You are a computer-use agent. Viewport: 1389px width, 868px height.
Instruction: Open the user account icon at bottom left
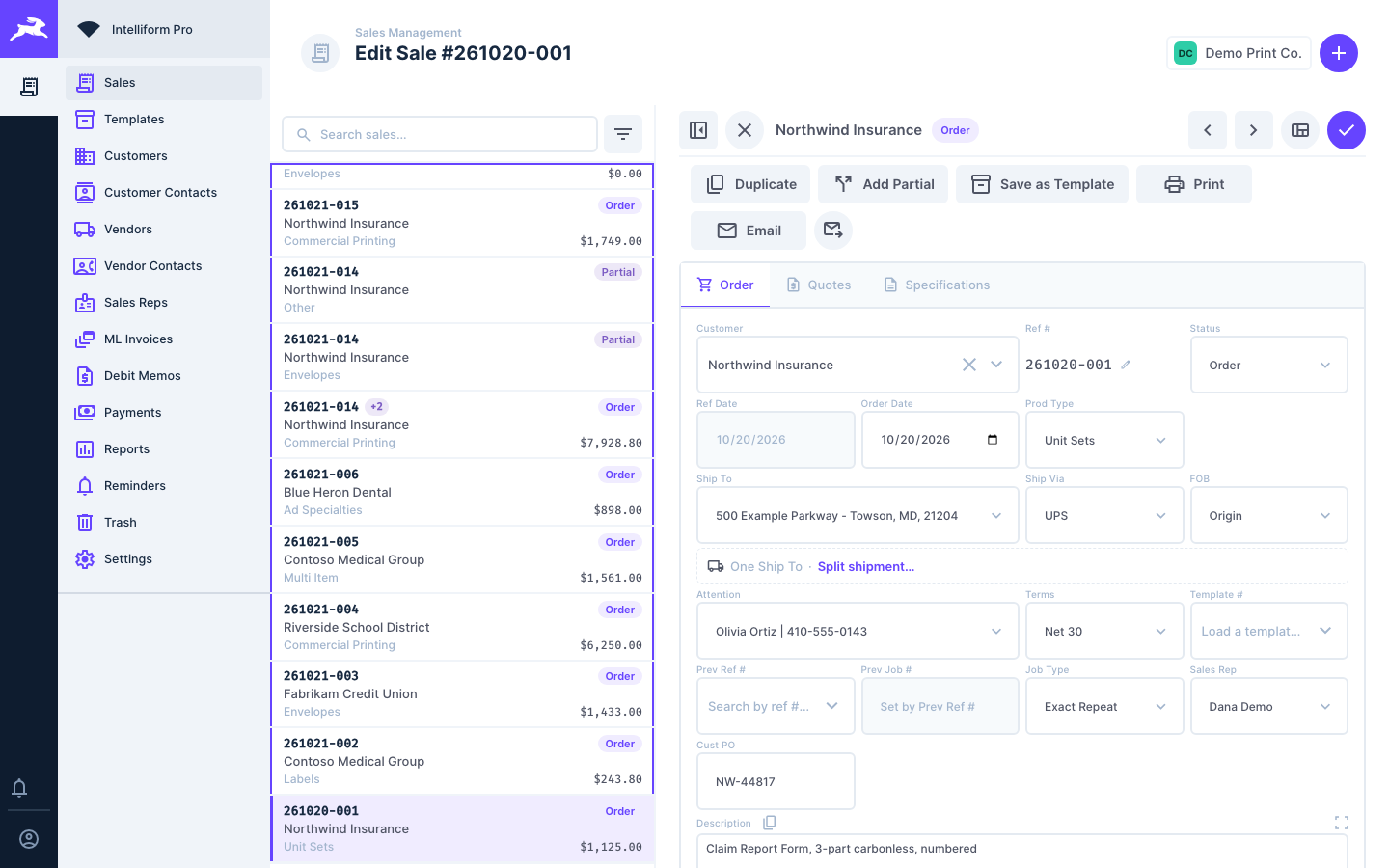click(29, 839)
